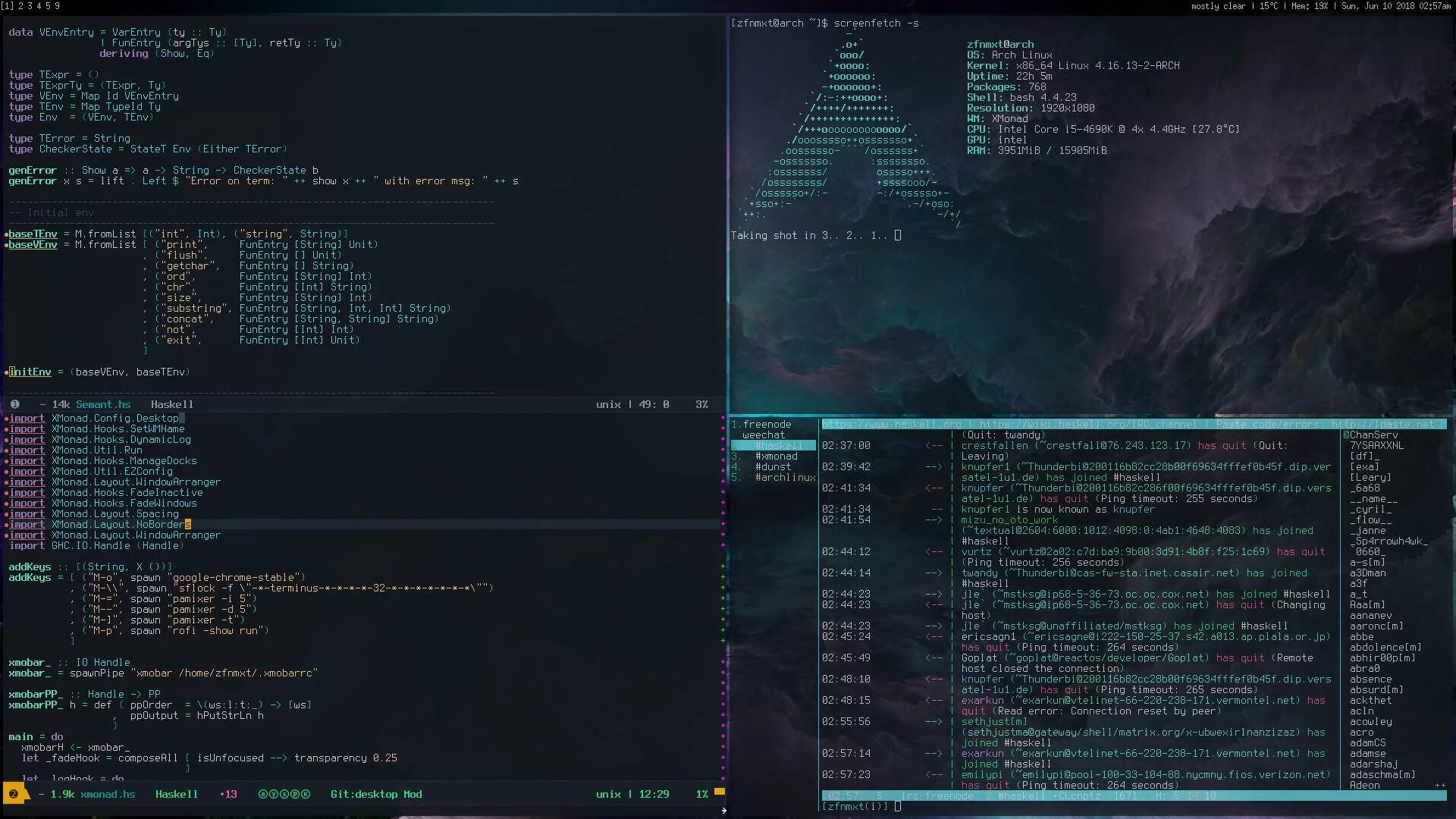Select nick '[exa]' in the weechat nicklist

pos(1364,467)
